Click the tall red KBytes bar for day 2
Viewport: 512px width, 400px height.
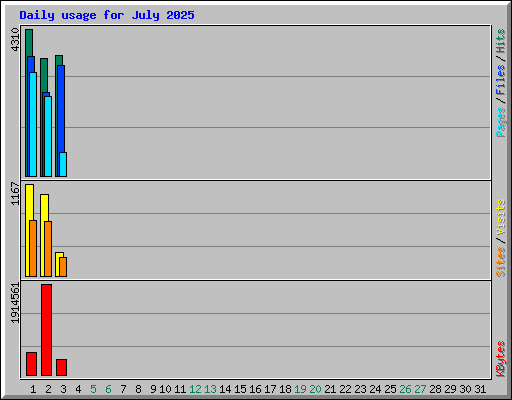[x=46, y=330]
